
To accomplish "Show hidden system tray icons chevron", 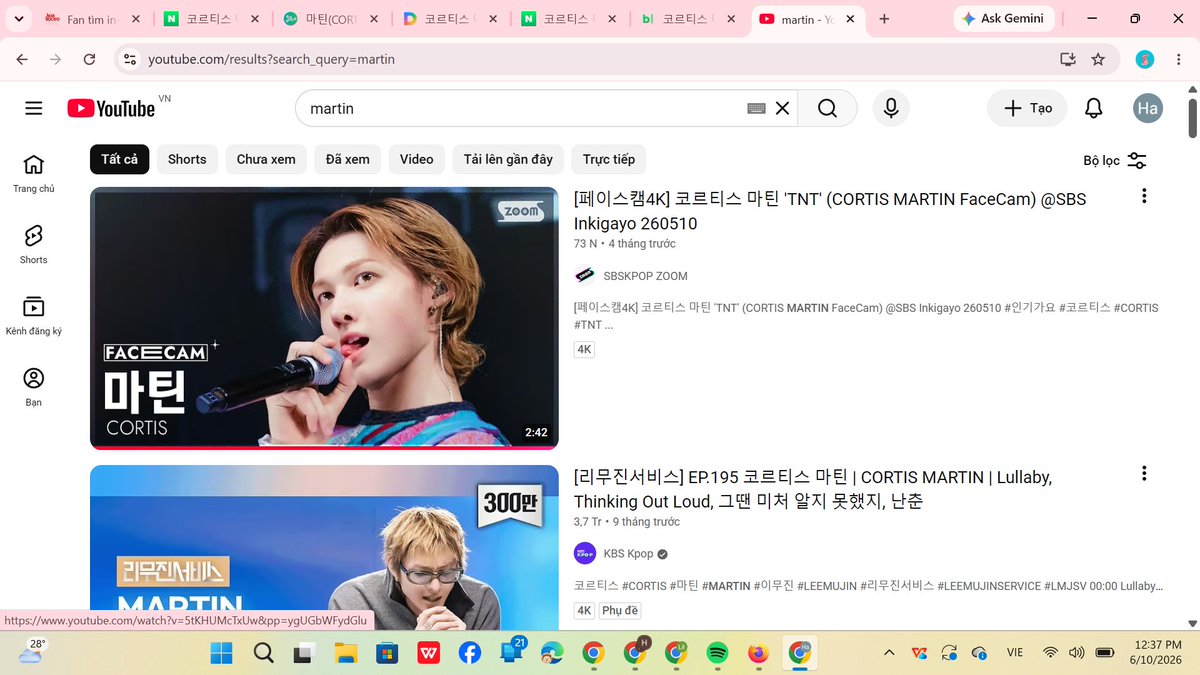I will [x=889, y=653].
